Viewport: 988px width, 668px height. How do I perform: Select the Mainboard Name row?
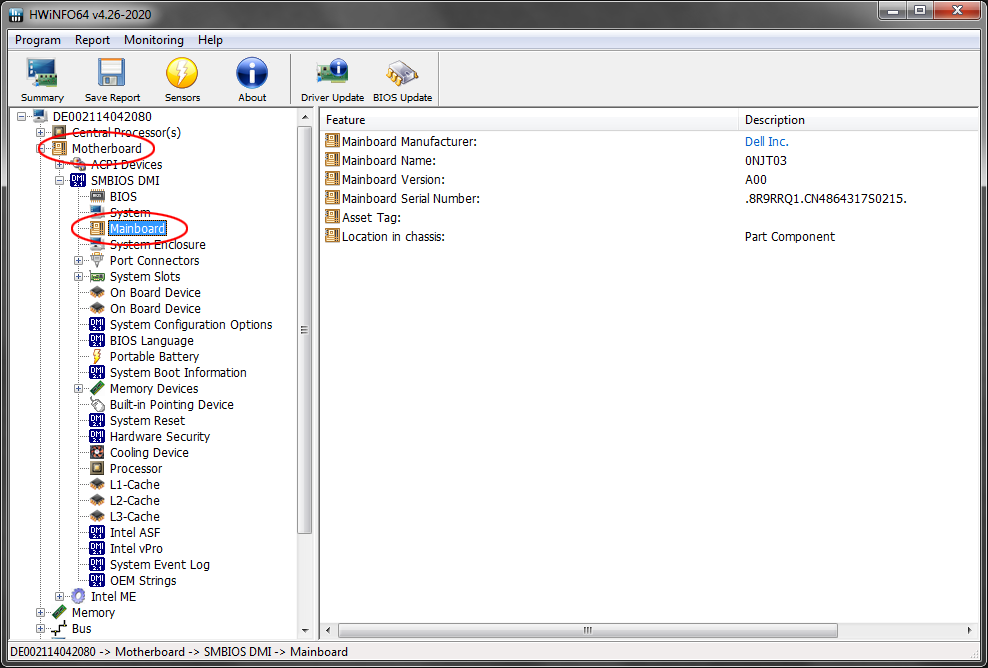click(x=649, y=161)
